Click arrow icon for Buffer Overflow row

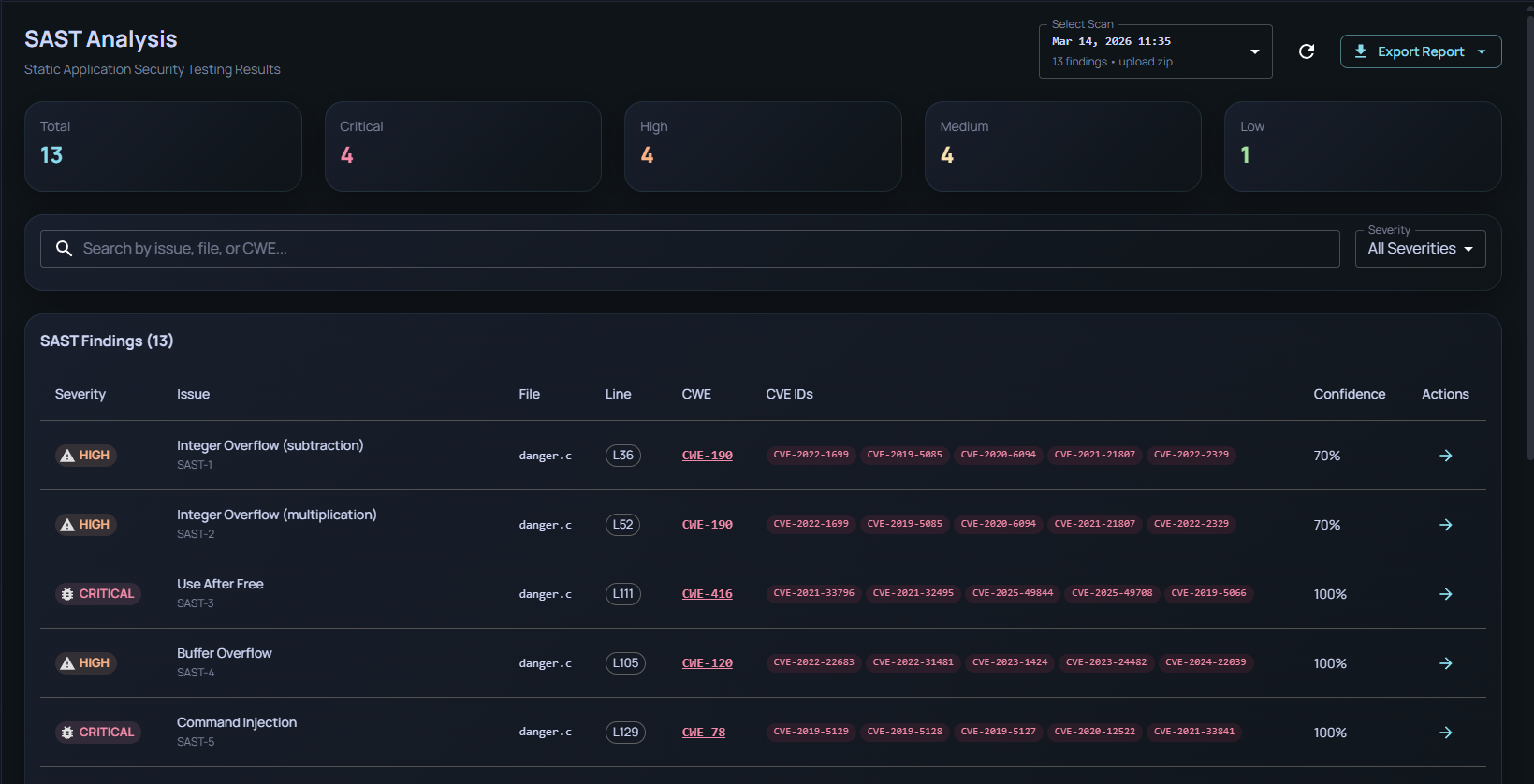tap(1445, 663)
